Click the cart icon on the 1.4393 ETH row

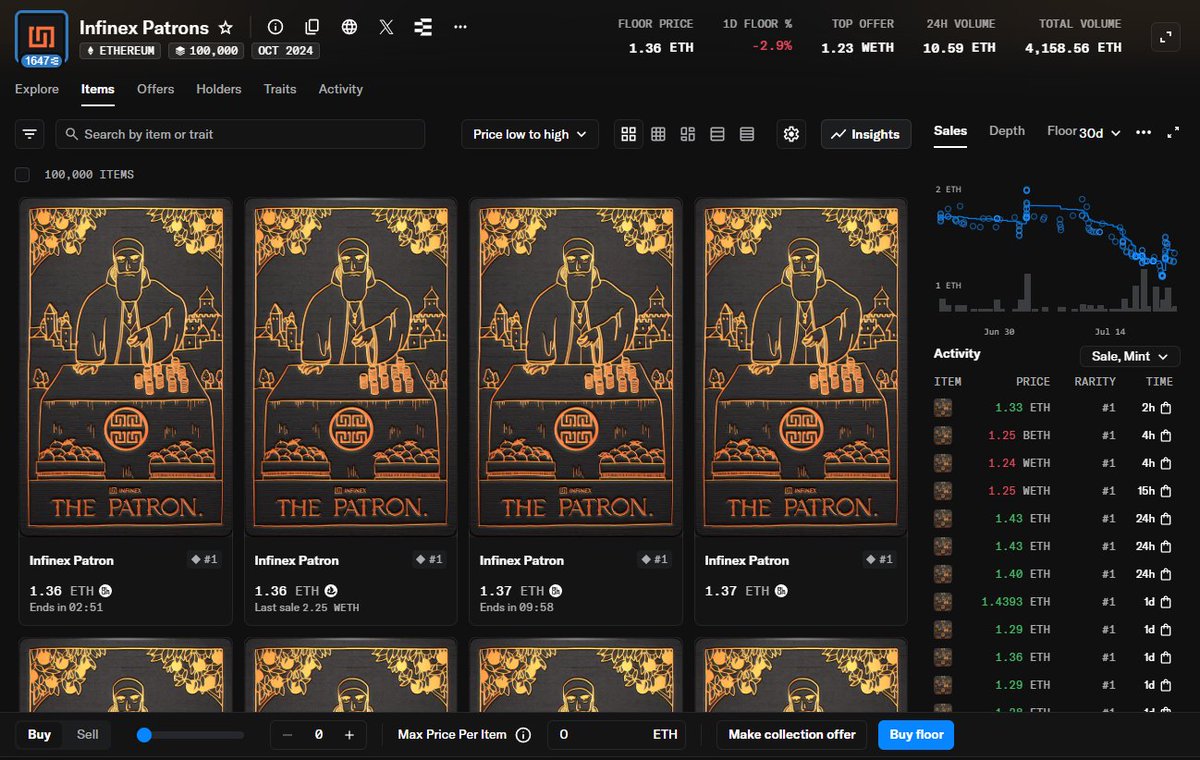[x=1166, y=602]
